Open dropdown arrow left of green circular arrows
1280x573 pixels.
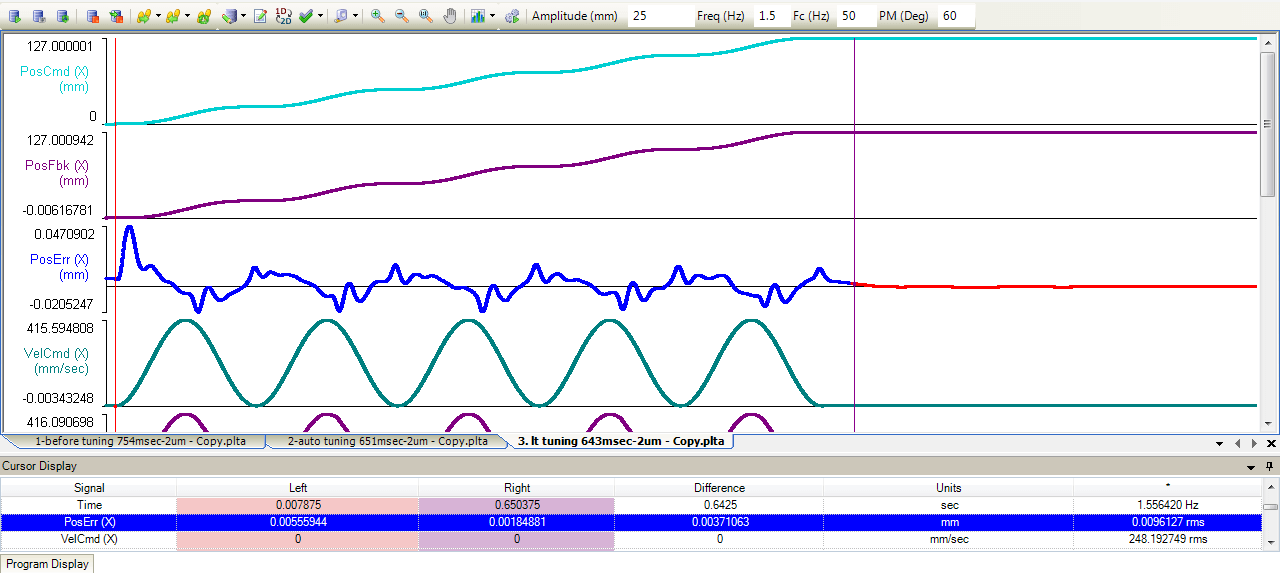(187, 16)
